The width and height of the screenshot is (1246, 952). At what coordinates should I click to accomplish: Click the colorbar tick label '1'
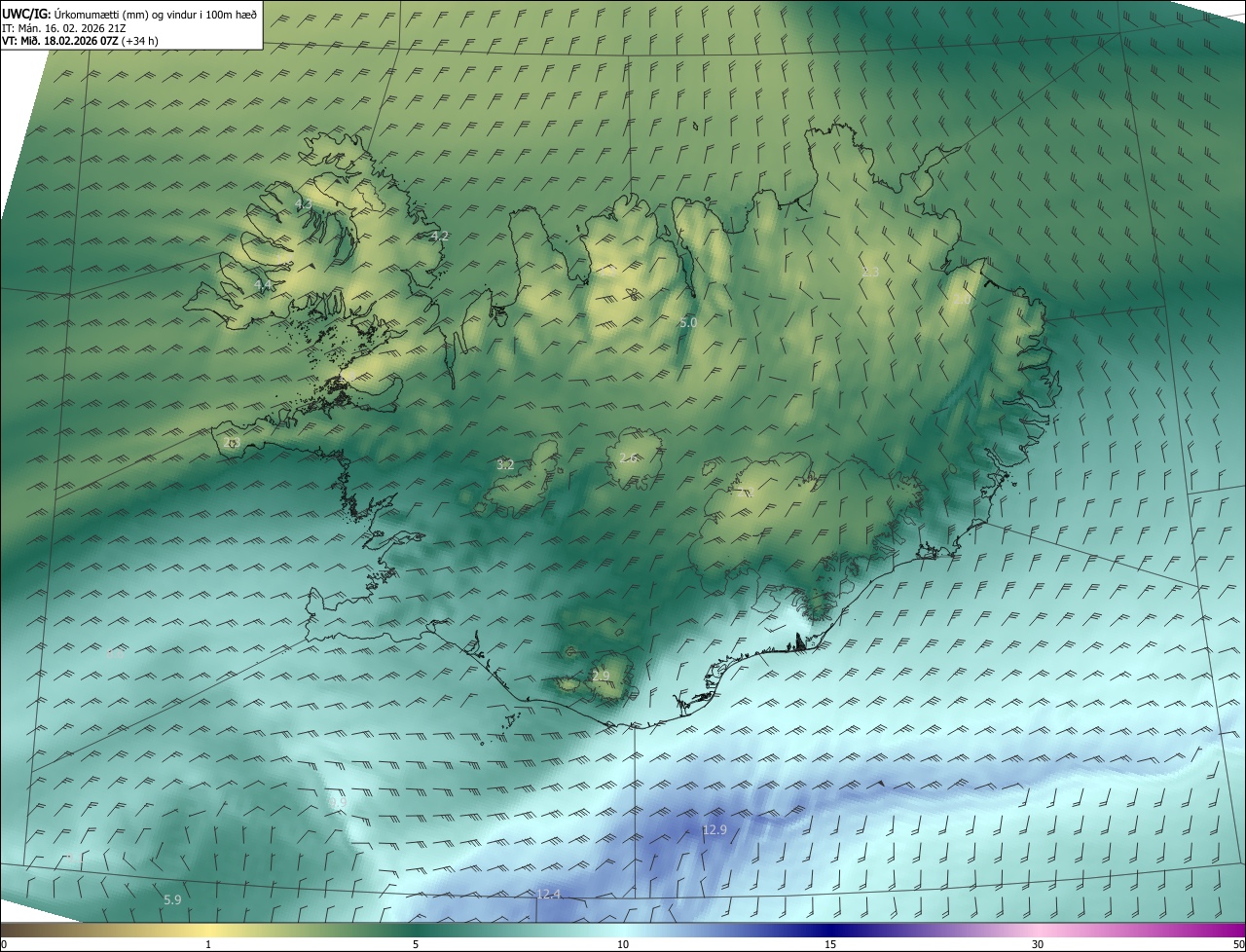[x=208, y=944]
